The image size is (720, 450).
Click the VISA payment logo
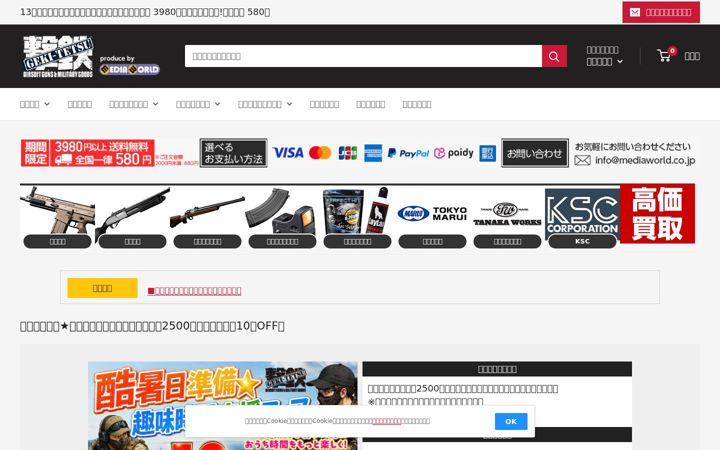[288, 153]
